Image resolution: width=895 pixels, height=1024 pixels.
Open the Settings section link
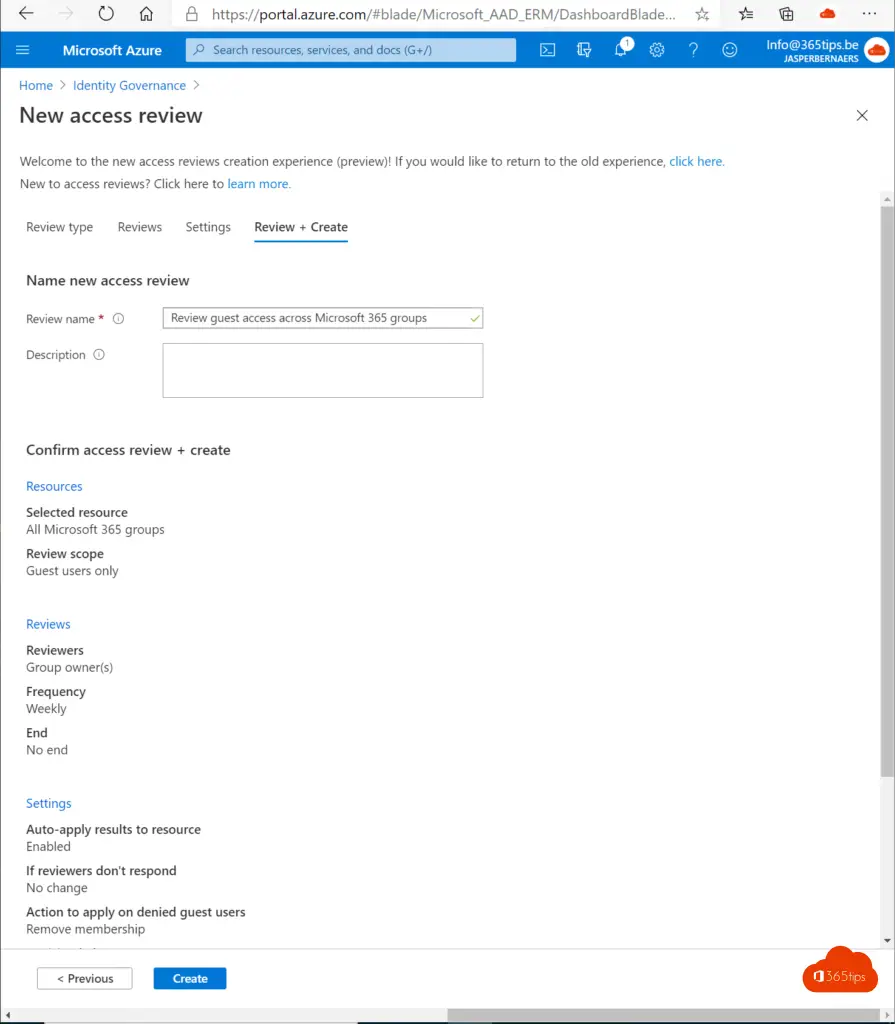(x=48, y=803)
